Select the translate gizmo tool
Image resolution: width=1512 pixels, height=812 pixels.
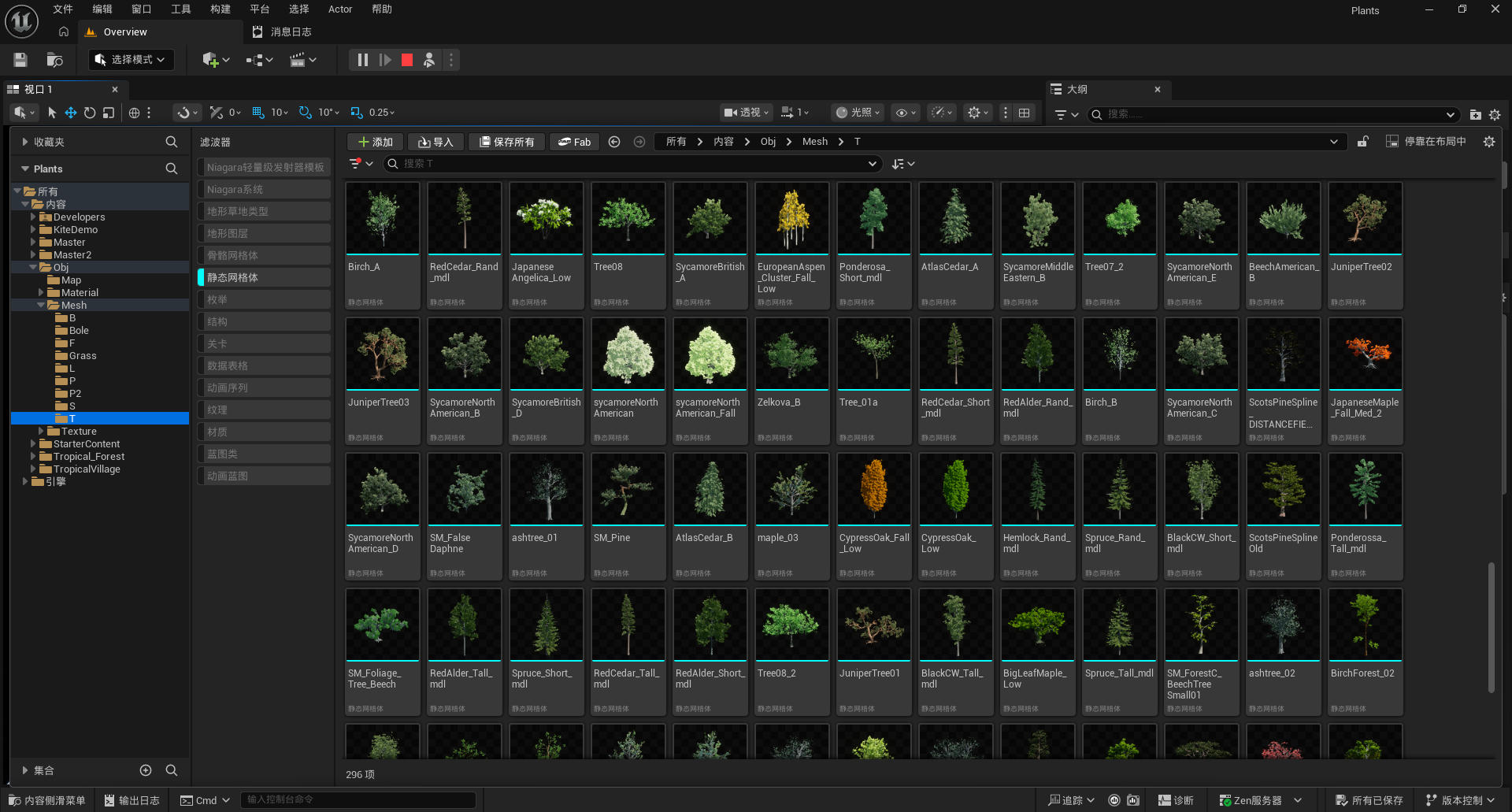pyautogui.click(x=71, y=113)
